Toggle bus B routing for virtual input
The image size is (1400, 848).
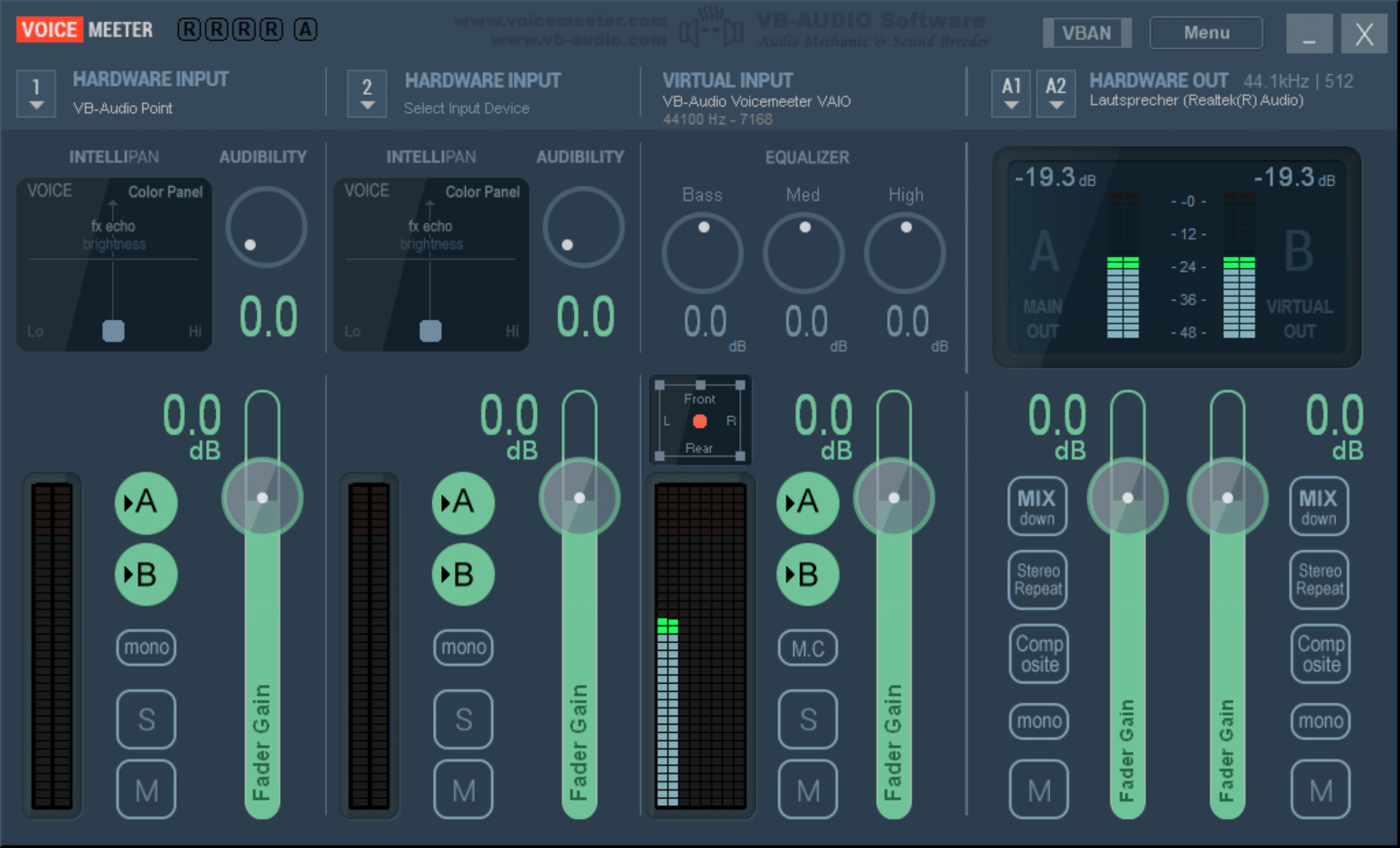point(808,574)
